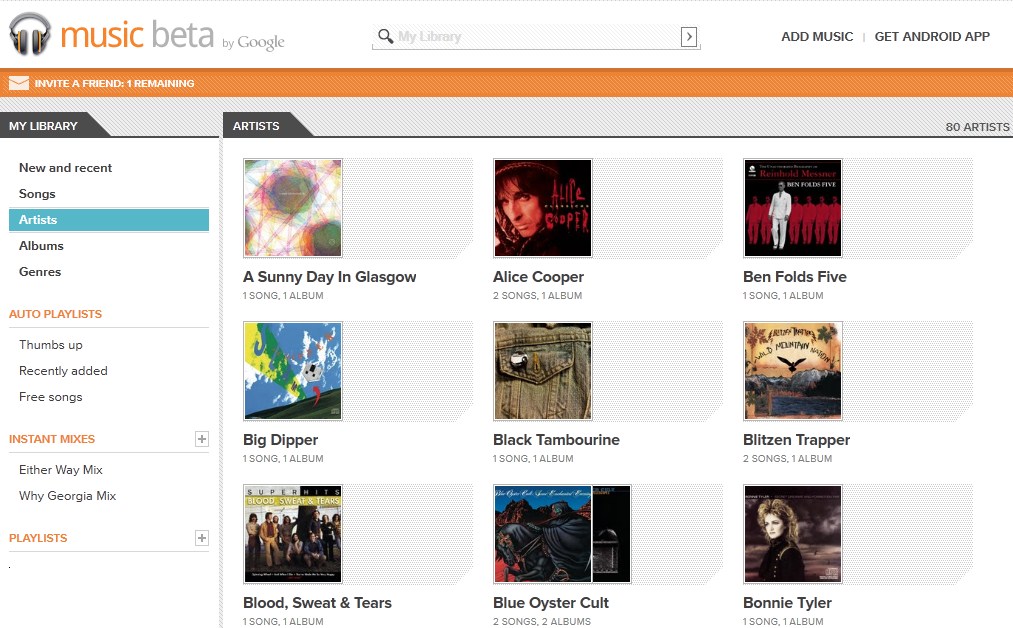Click the 80 ARTISTS count label

(x=977, y=127)
